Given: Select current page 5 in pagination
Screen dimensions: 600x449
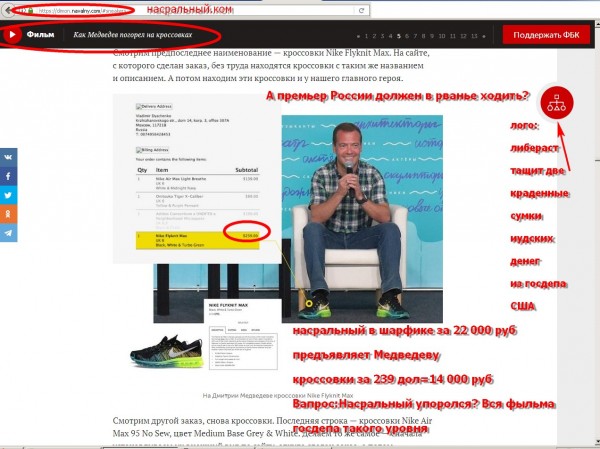Looking at the screenshot, I should click(399, 36).
